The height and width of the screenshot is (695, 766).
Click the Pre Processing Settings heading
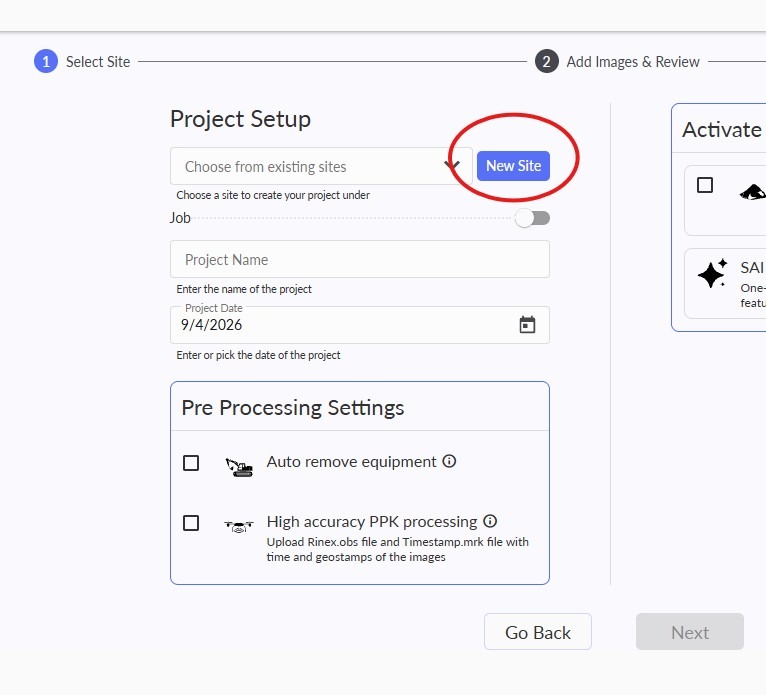point(293,408)
